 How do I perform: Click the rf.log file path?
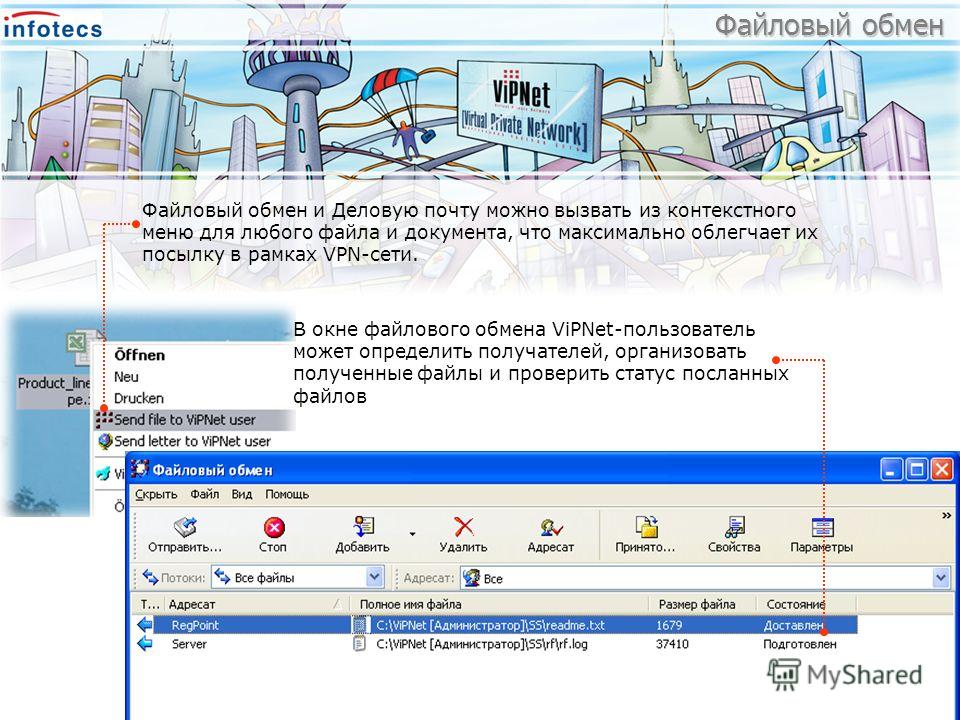click(x=482, y=644)
